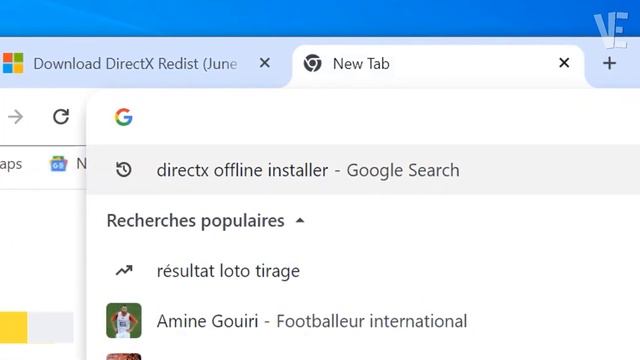This screenshot has height=360, width=640.
Task: Select Amine Gouiri Footballeur international suggestion
Action: (363, 321)
